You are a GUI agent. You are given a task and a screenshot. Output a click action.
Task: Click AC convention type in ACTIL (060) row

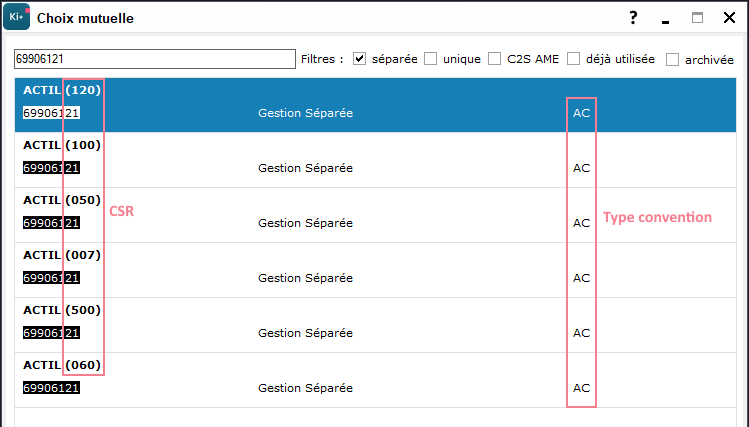581,388
